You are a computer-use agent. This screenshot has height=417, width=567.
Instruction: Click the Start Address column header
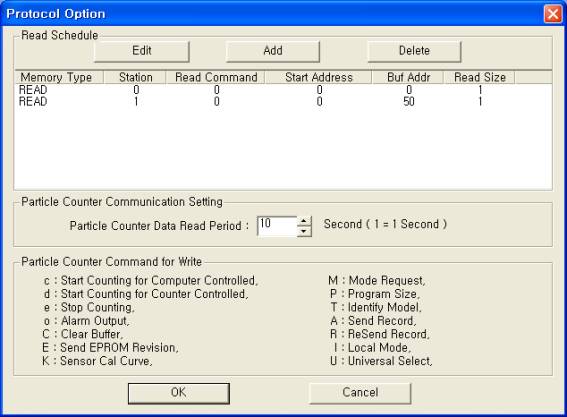click(x=319, y=77)
